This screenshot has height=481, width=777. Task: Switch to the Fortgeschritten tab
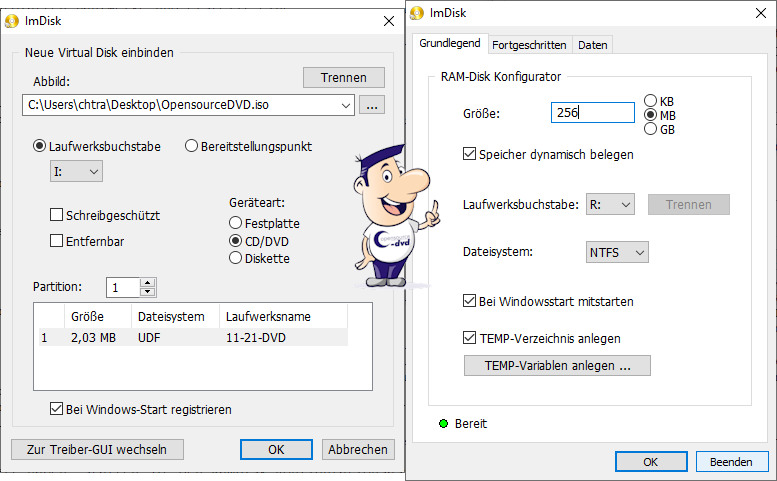(x=529, y=45)
